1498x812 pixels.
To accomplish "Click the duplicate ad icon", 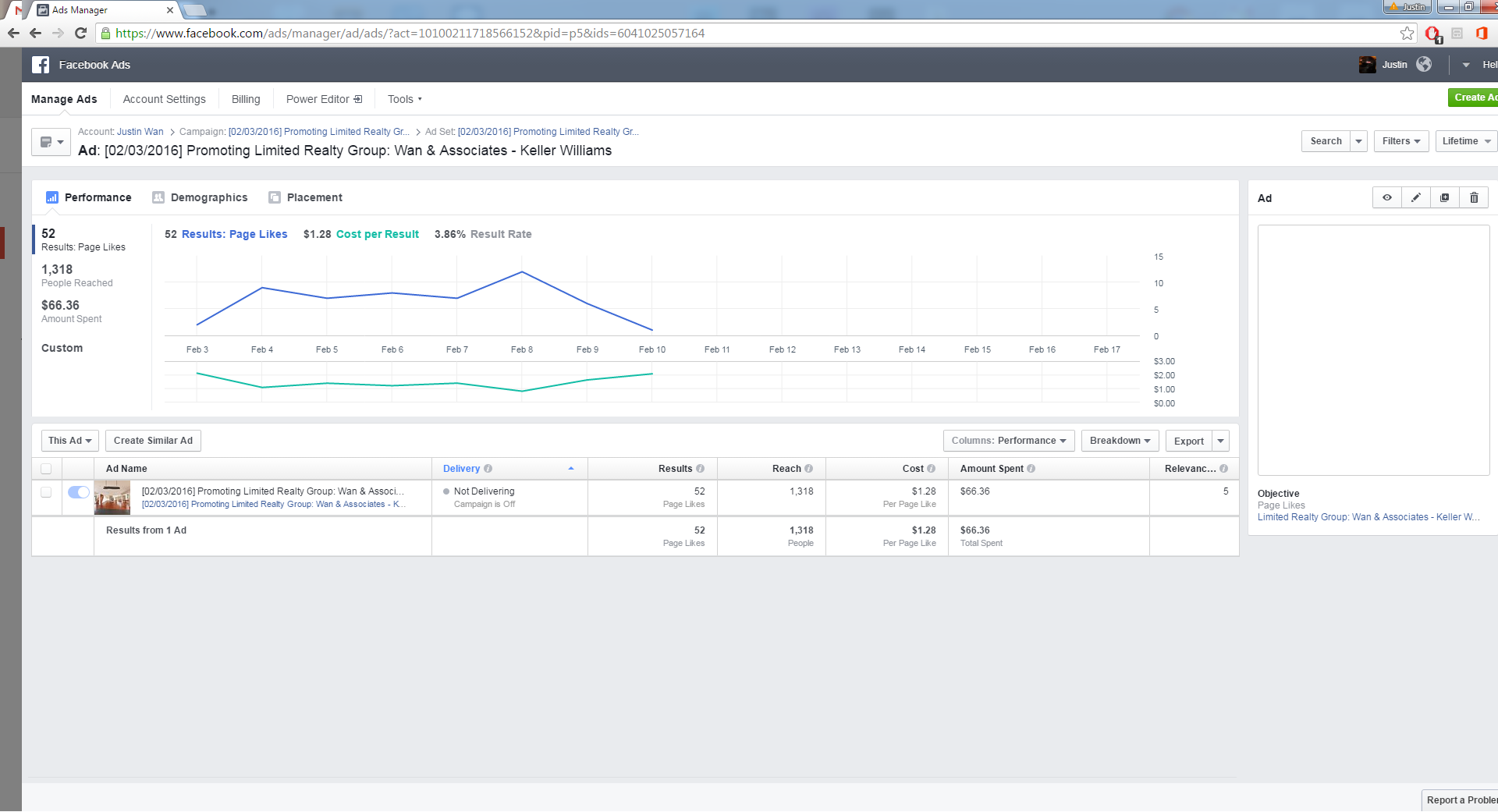I will point(1444,198).
